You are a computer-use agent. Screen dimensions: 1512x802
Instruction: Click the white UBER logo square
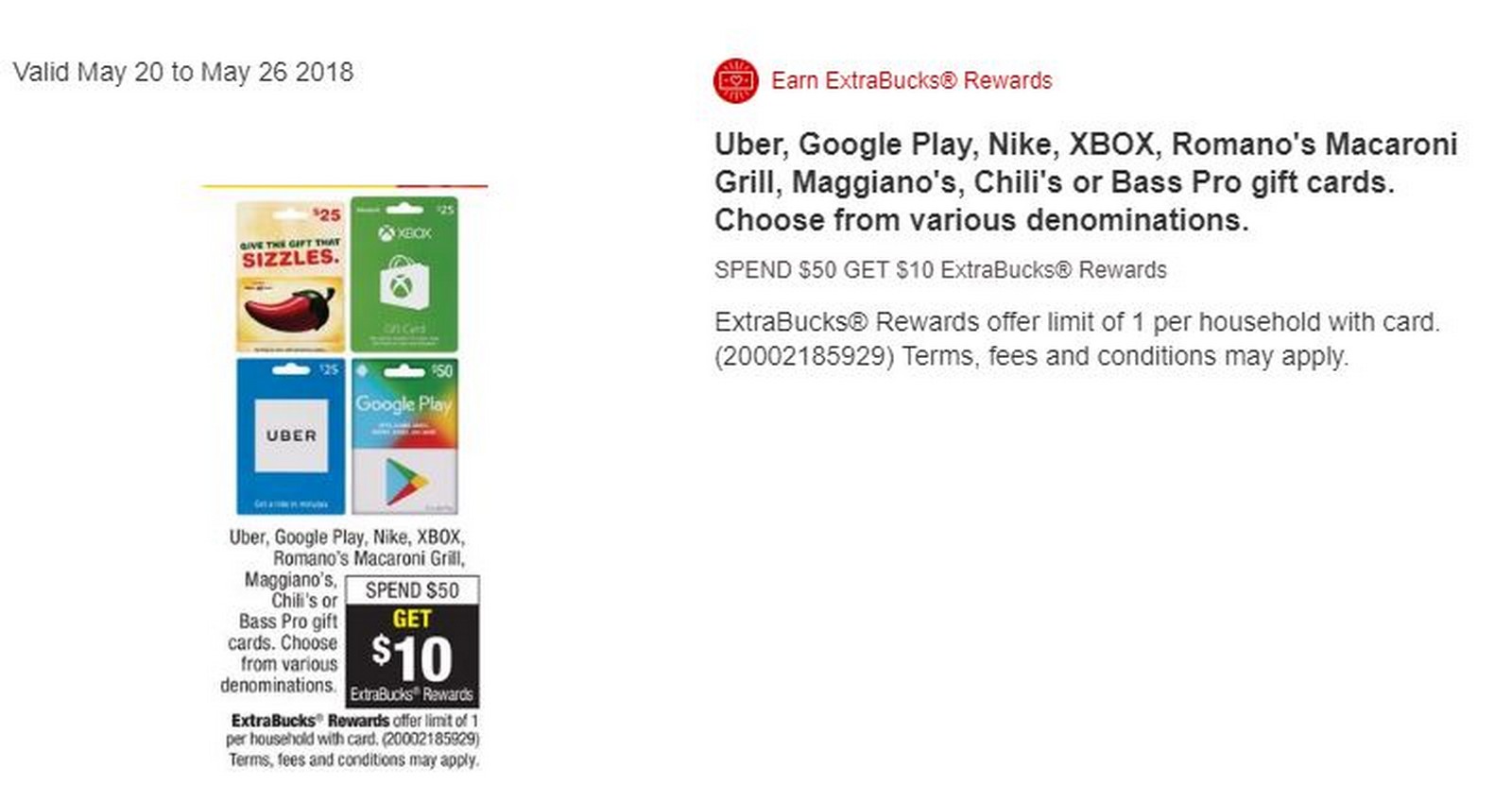coord(291,435)
